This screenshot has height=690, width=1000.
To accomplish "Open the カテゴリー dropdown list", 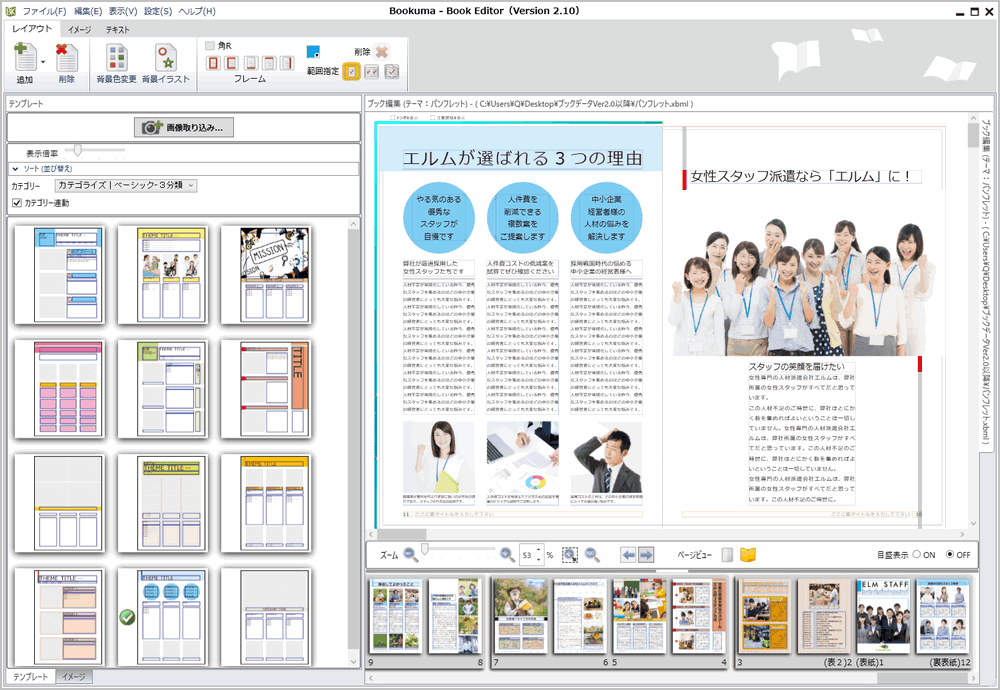I will point(190,185).
